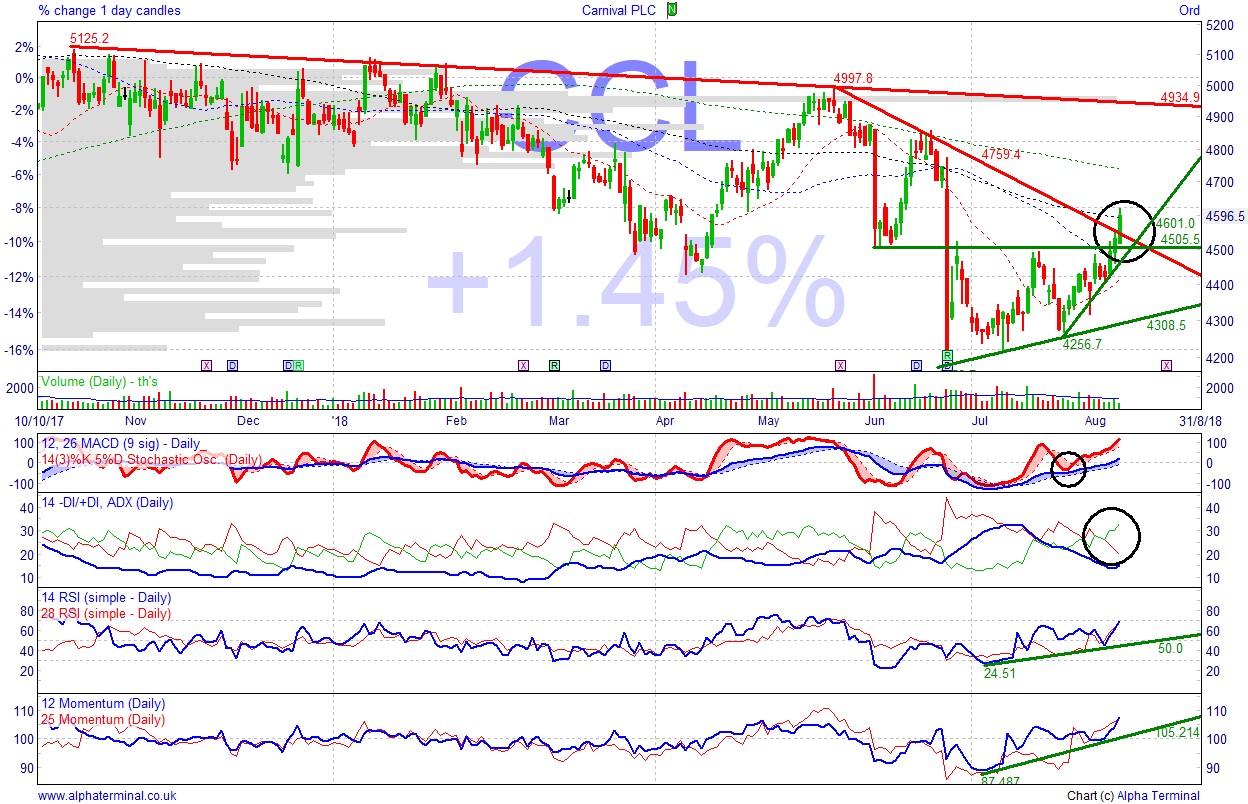Click the green R marker in mid December
This screenshot has height=804, width=1248.
click(x=298, y=366)
